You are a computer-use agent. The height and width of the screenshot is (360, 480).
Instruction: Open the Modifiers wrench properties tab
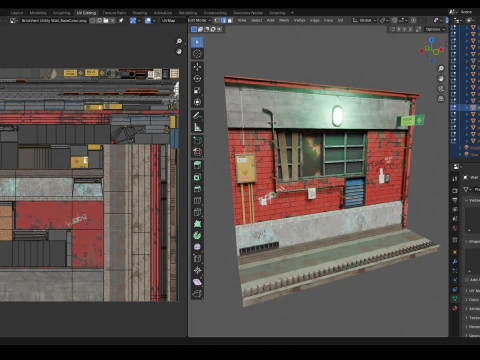tap(455, 262)
